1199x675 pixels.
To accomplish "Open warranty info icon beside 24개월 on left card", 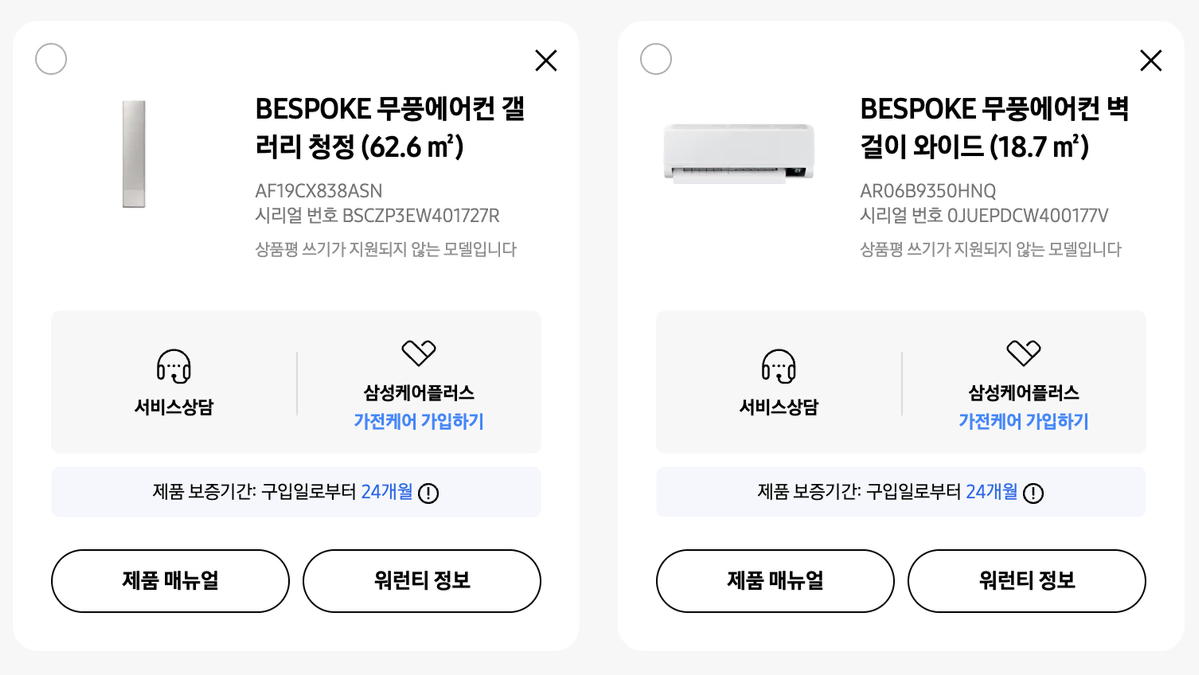I will pyautogui.click(x=428, y=493).
